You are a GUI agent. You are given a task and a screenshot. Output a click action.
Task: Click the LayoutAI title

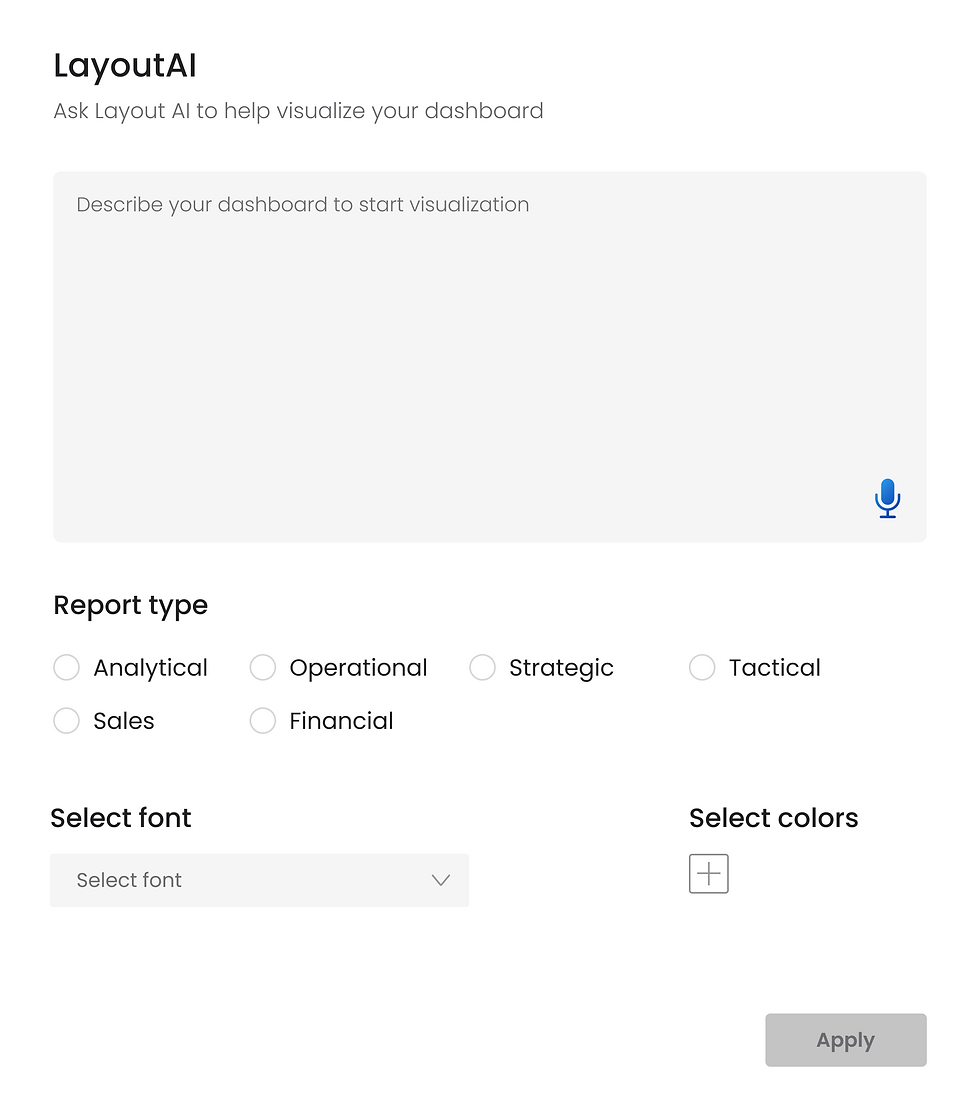(124, 64)
